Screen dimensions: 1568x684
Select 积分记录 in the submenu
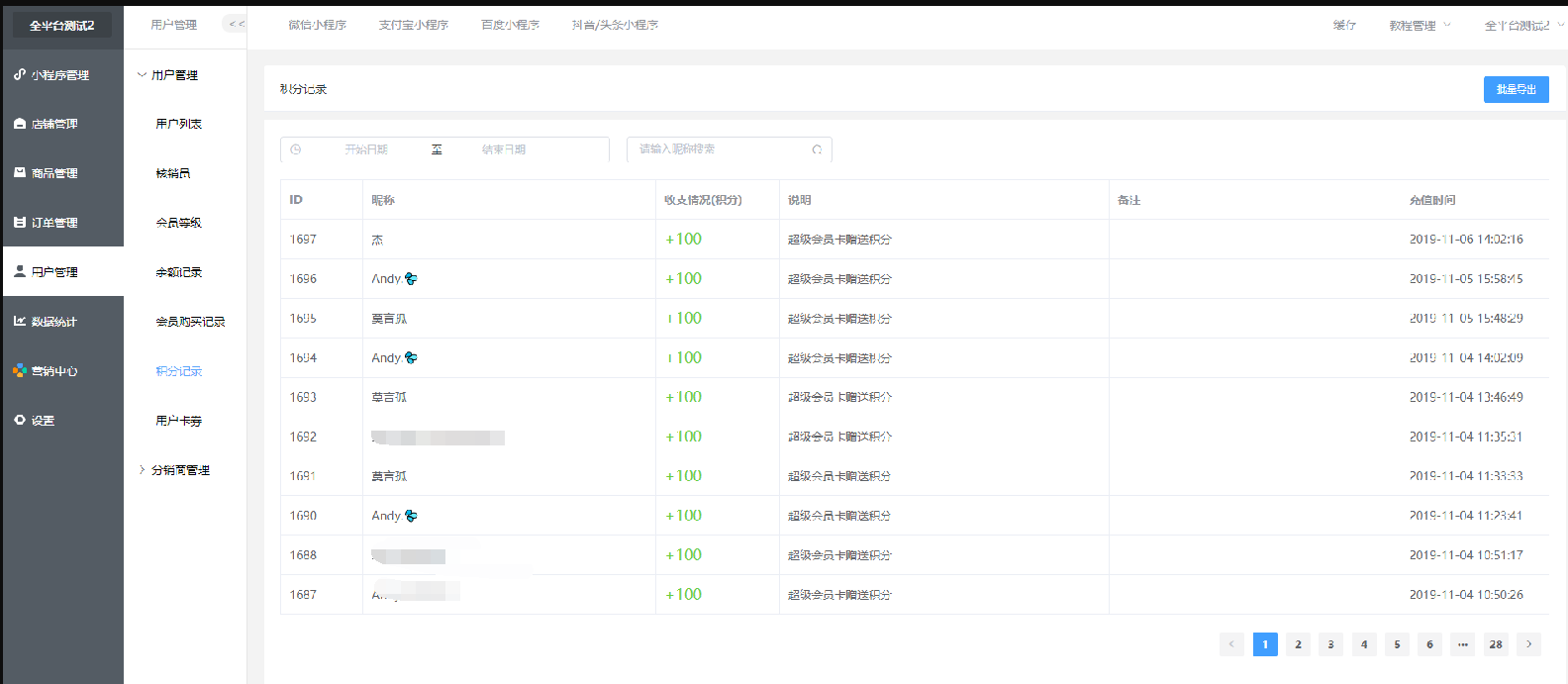(179, 371)
